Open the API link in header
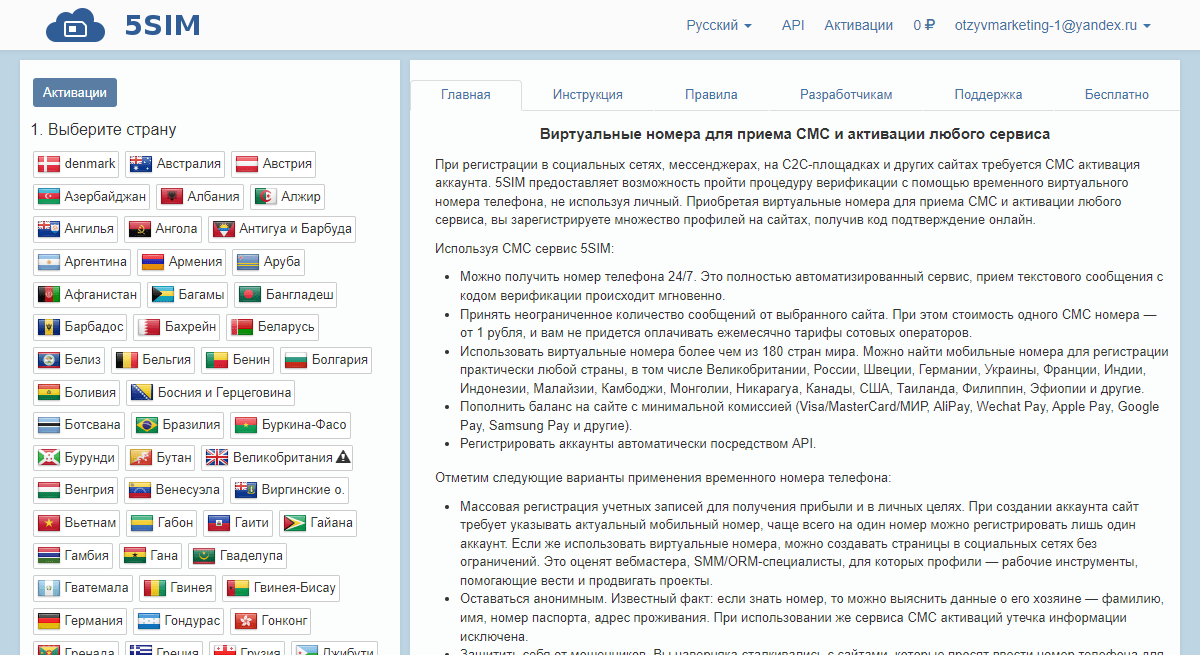This screenshot has width=1200, height=655. point(793,25)
